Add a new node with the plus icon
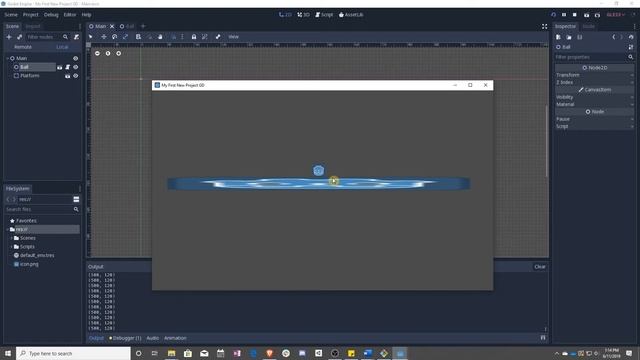The width and height of the screenshot is (640, 360). pos(9,37)
